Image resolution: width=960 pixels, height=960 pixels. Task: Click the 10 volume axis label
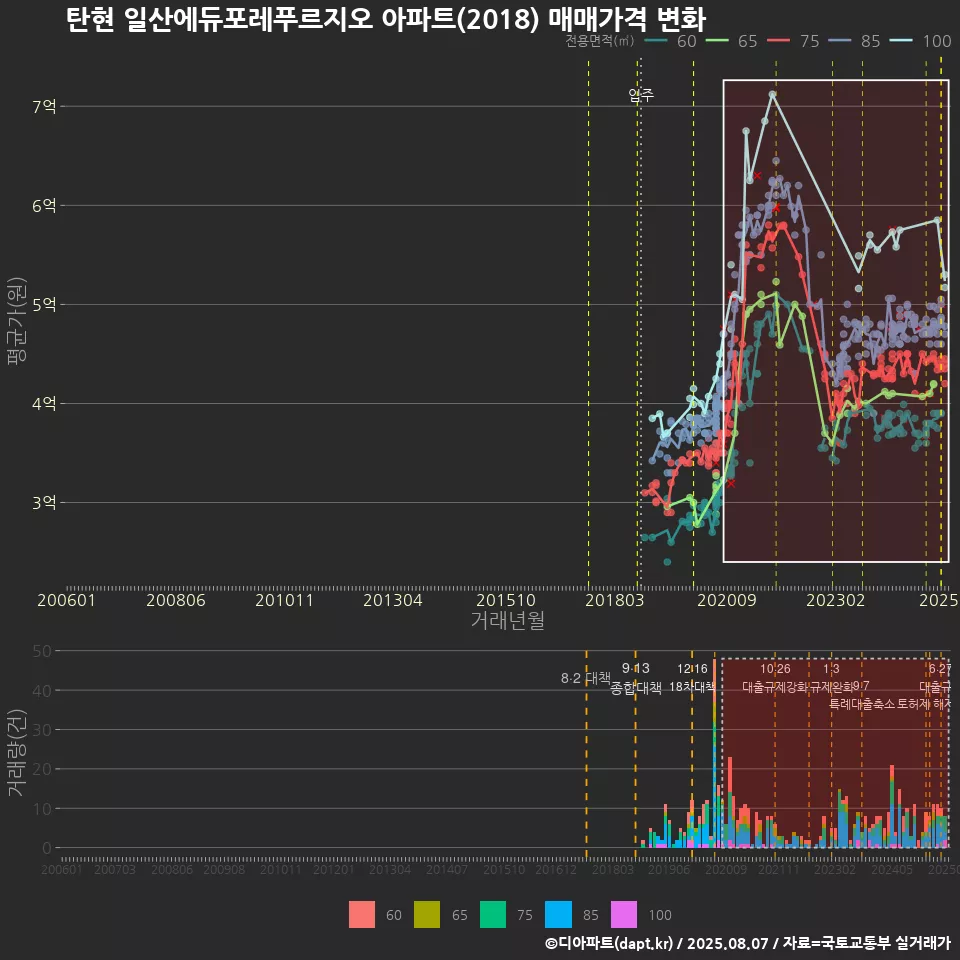42,808
